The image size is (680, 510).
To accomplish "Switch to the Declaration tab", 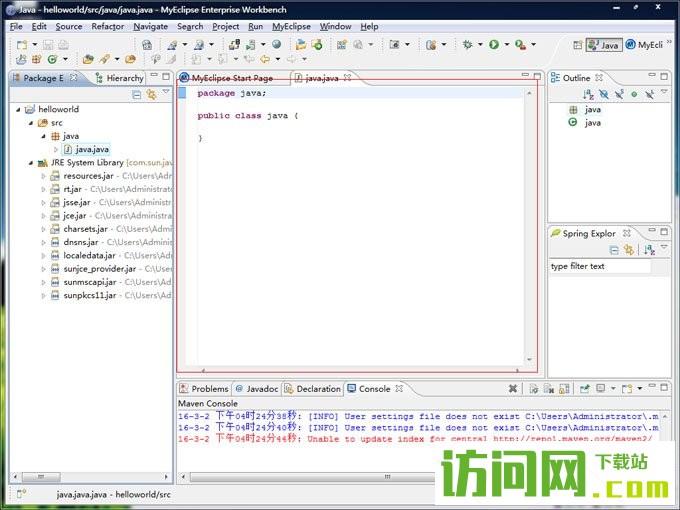I will [313, 389].
